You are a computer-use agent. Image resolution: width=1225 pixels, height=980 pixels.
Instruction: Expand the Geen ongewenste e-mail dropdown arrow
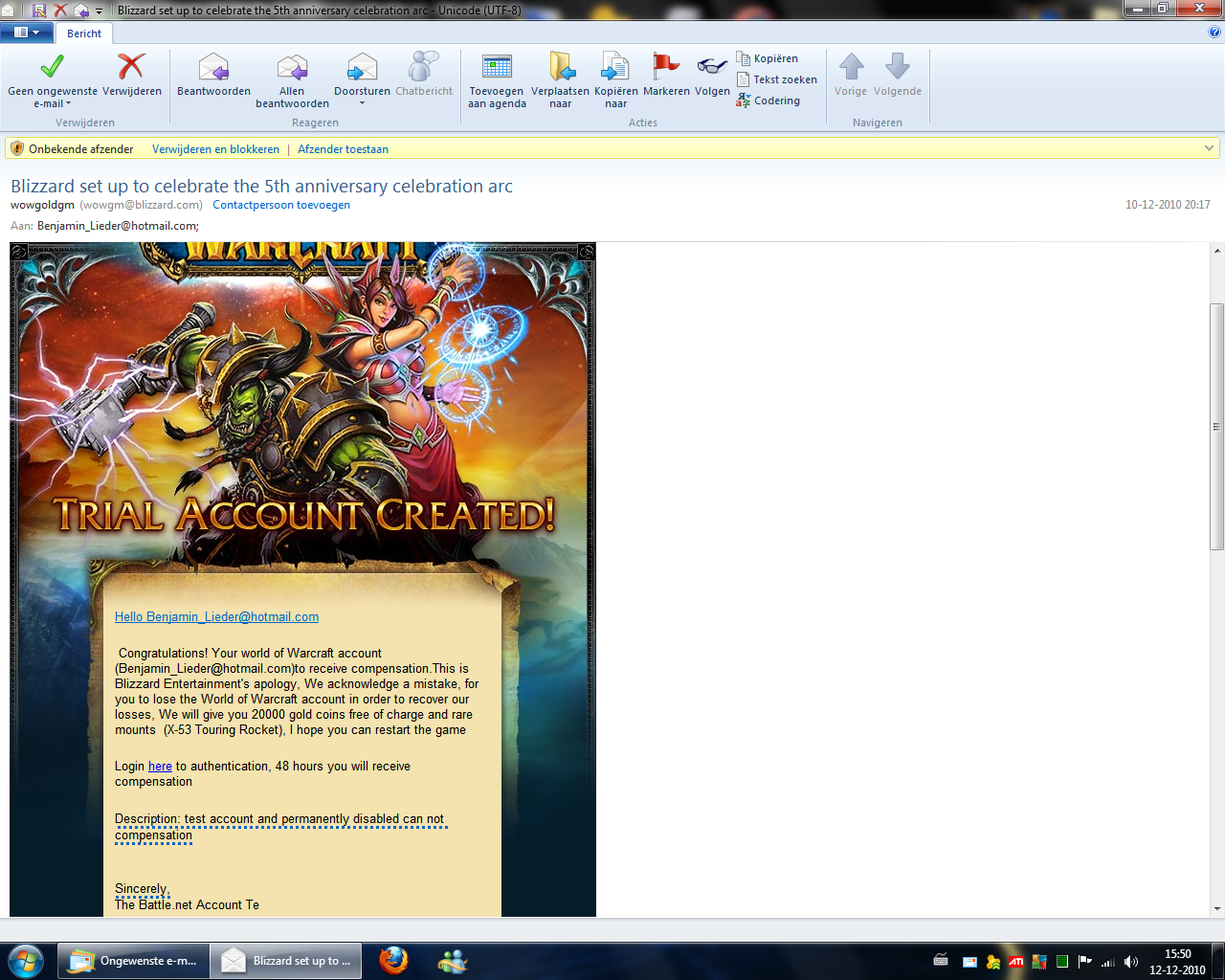(69, 104)
